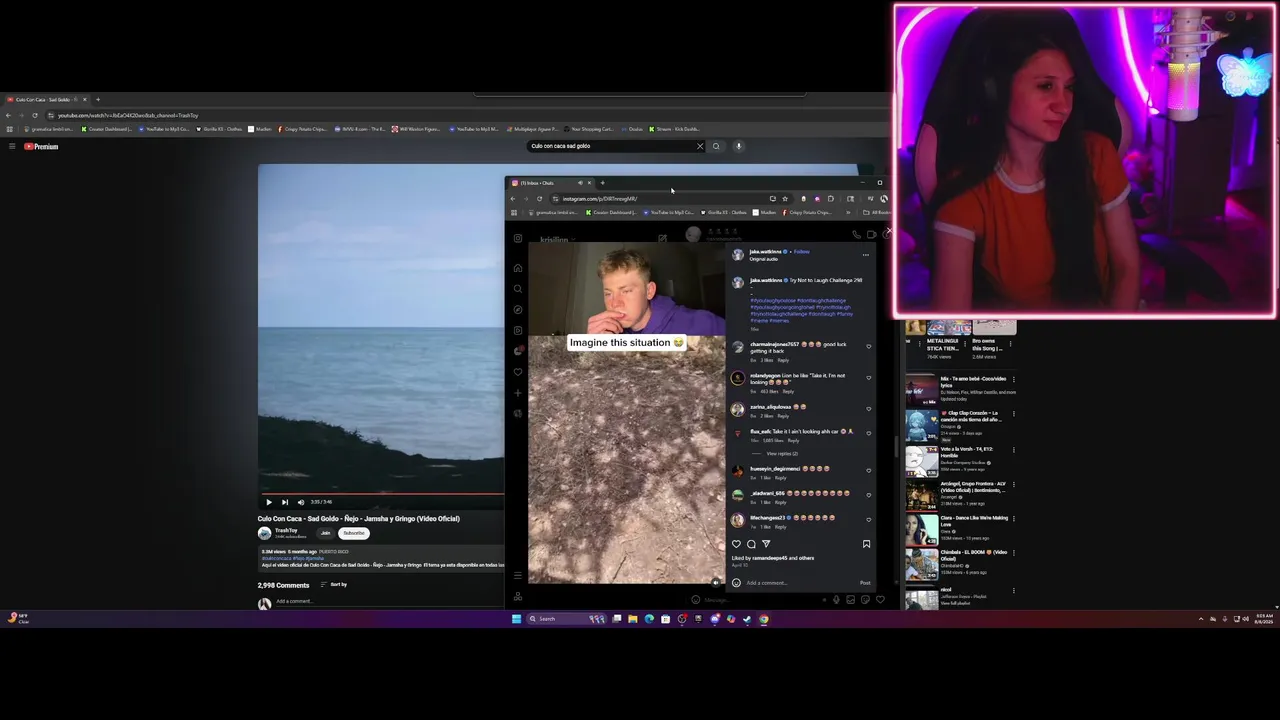Open post options three-dot menu
Image resolution: width=1280 pixels, height=720 pixels.
(866, 255)
